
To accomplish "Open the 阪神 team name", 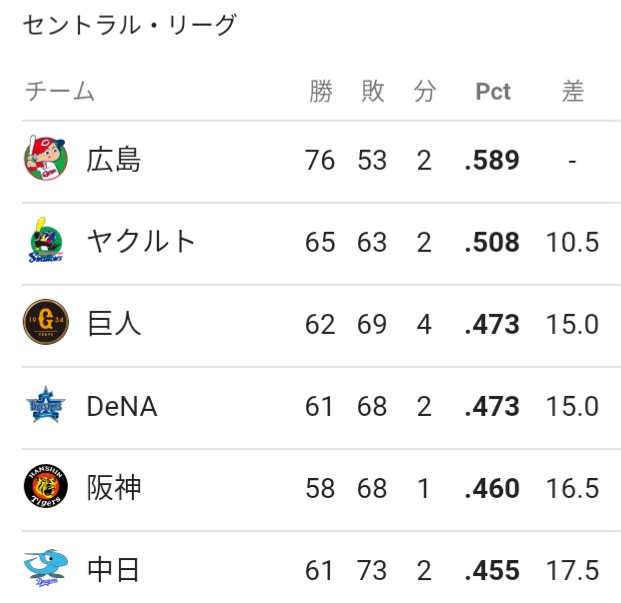I will [114, 487].
